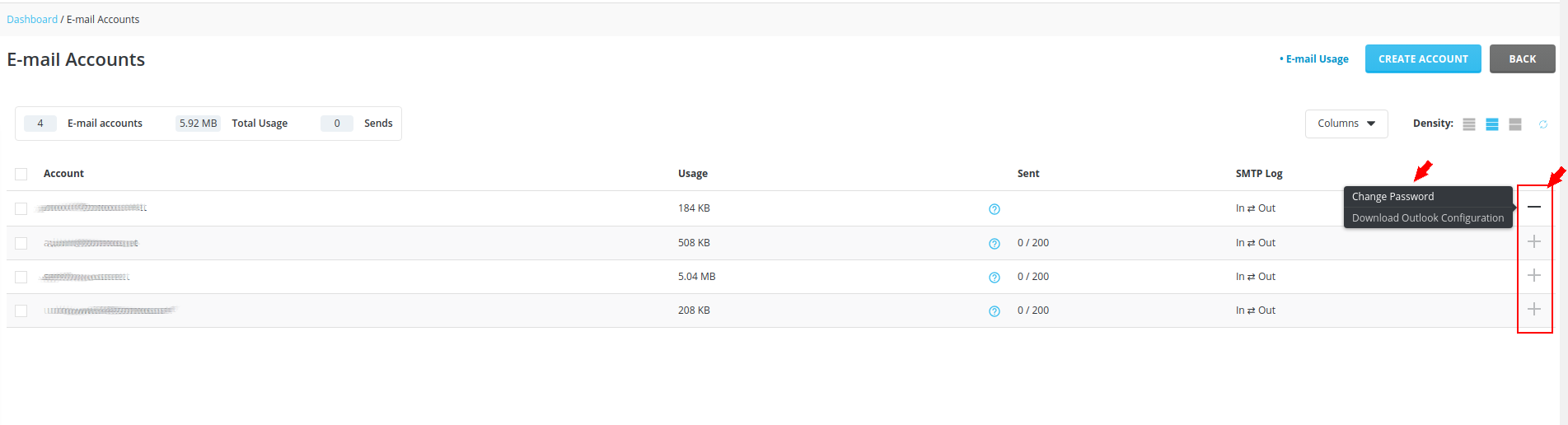This screenshot has width=1568, height=425.
Task: Select the compact density icon
Action: 1468,124
